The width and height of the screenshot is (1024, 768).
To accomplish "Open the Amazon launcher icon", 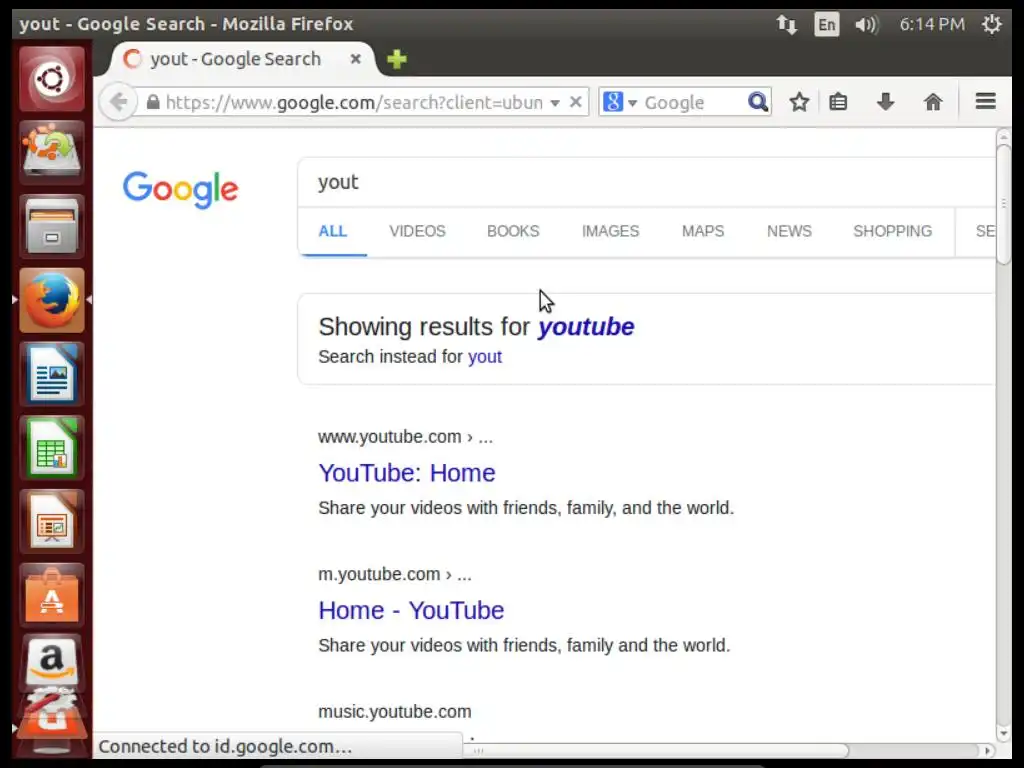I will click(52, 663).
